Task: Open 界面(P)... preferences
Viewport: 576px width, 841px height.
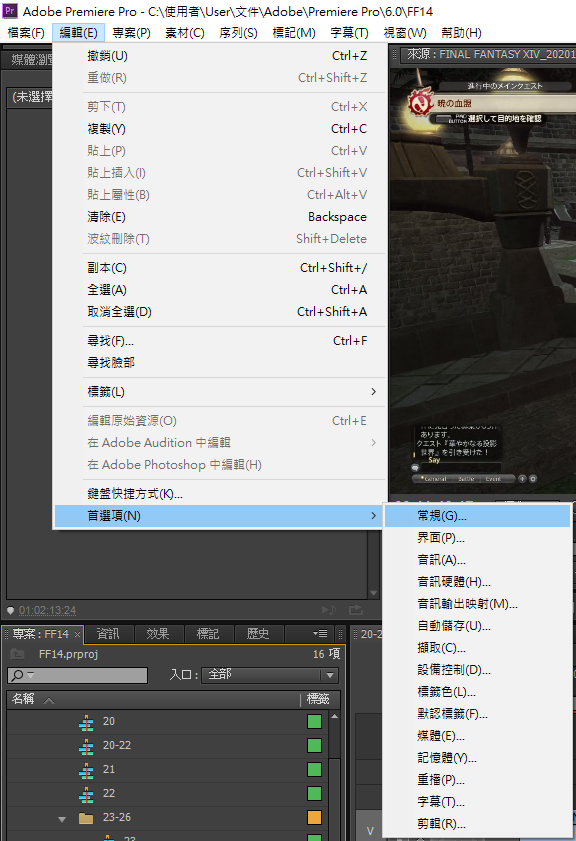Action: pyautogui.click(x=477, y=538)
